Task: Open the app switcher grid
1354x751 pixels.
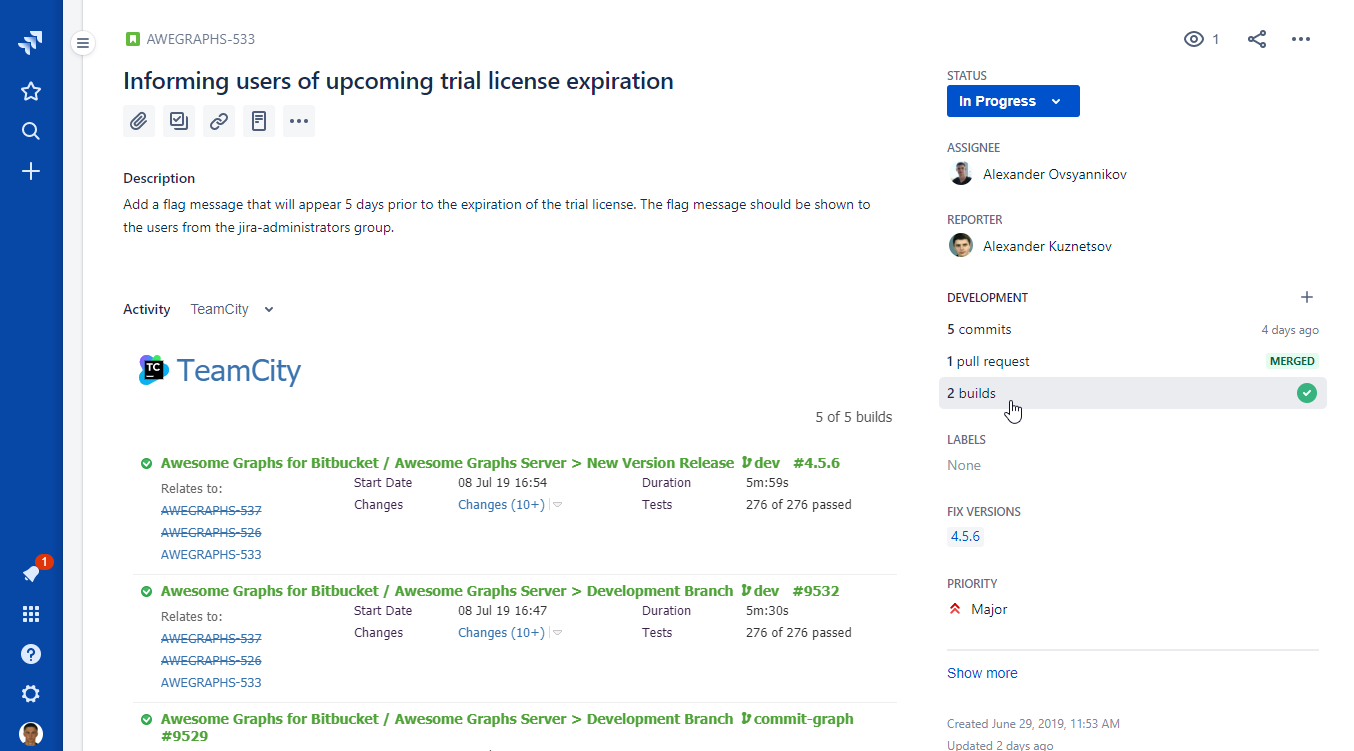Action: tap(31, 614)
